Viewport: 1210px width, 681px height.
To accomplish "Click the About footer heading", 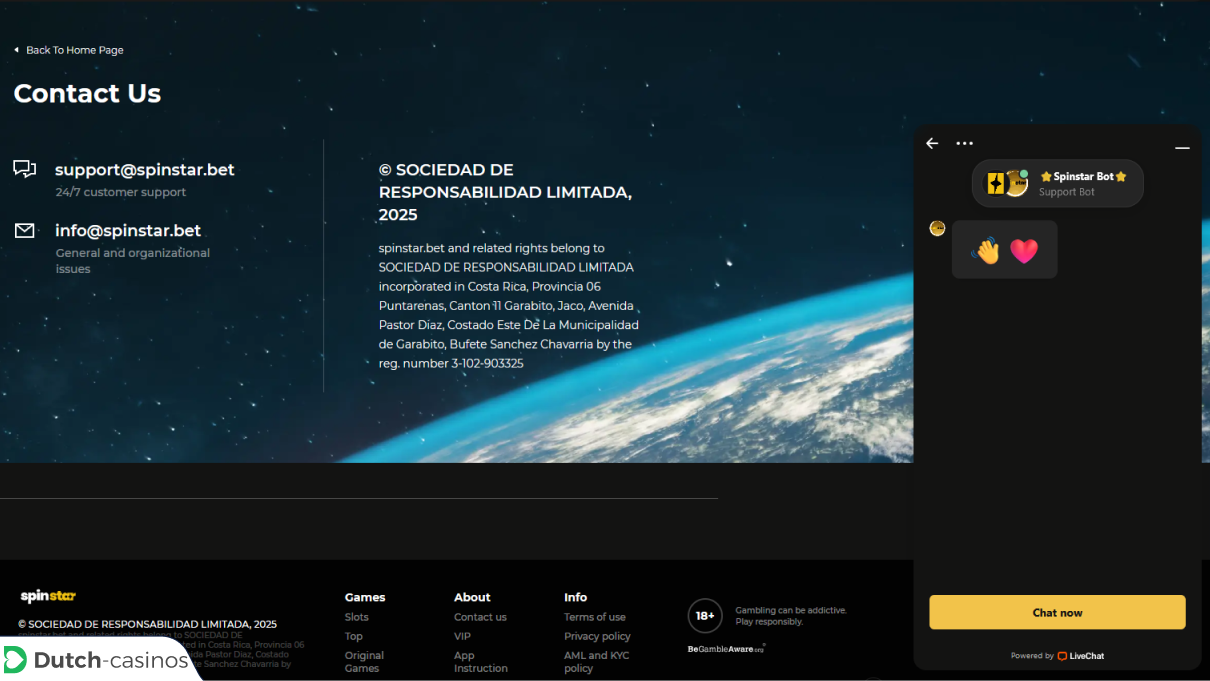I will point(472,597).
